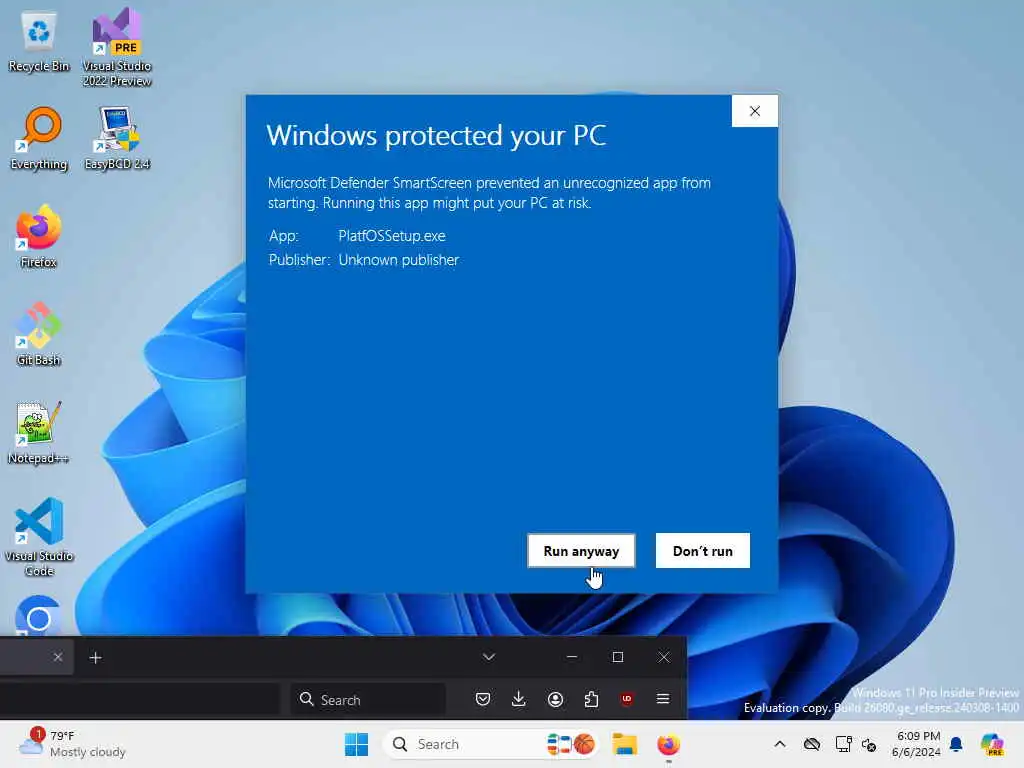The image size is (1024, 768).
Task: Expand the Firefox list all tabs chevron
Action: pos(488,657)
